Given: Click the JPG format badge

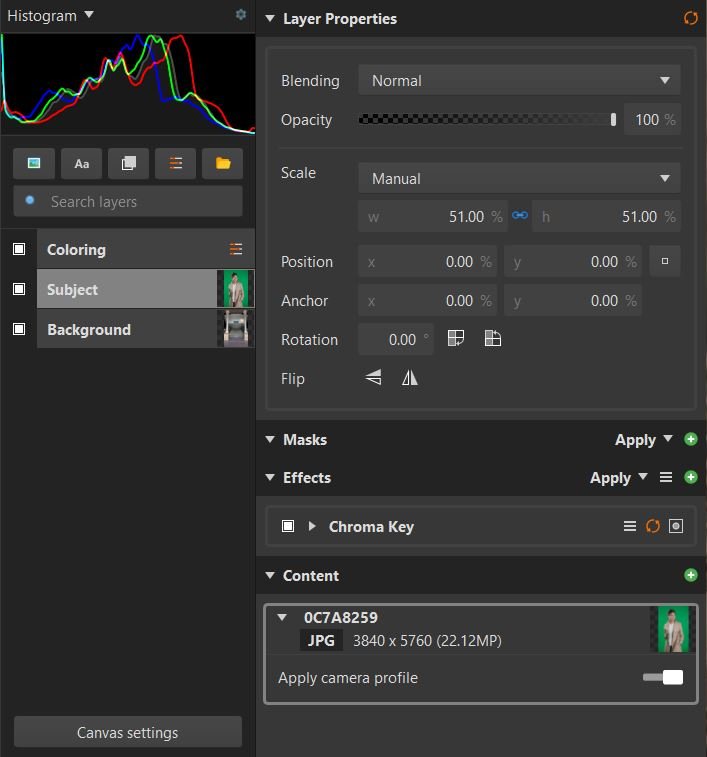Looking at the screenshot, I should point(321,640).
